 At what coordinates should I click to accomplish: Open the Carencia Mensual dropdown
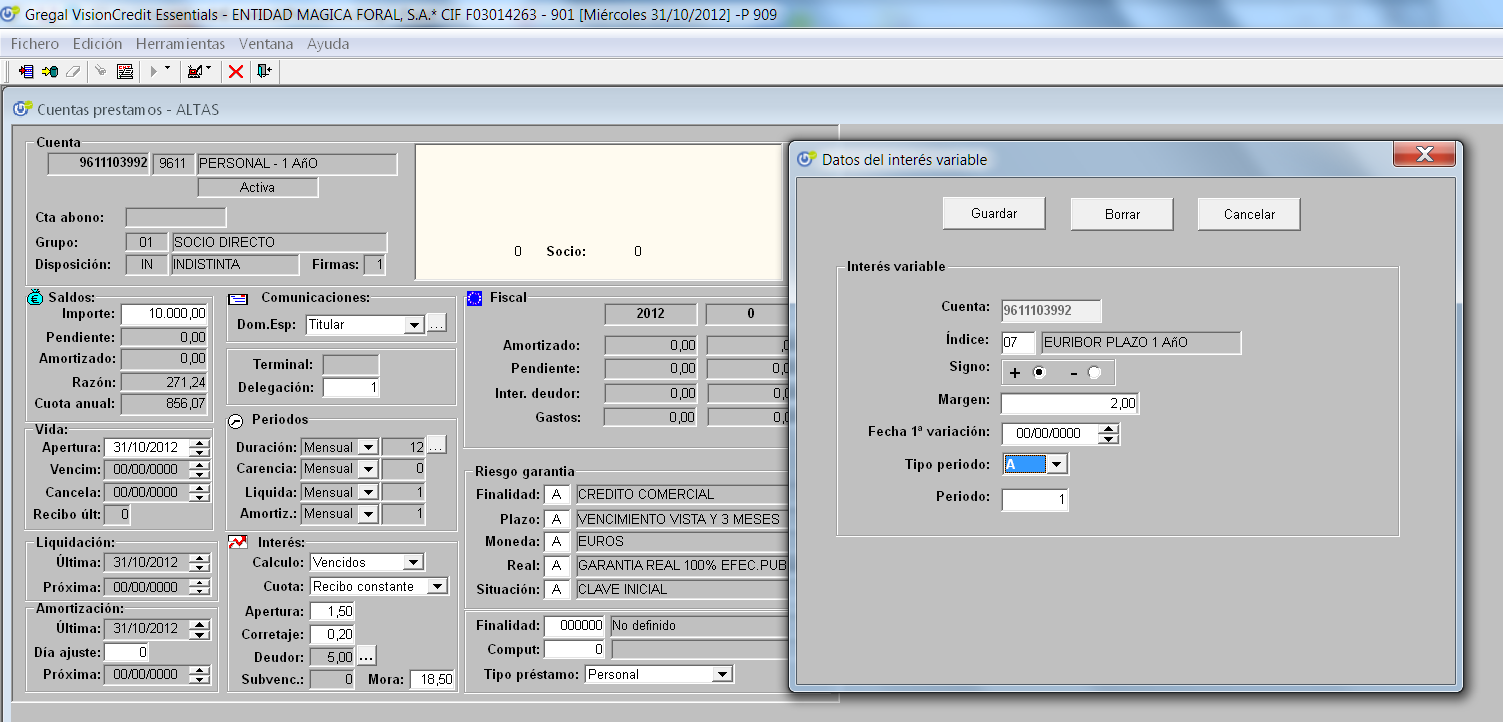[368, 469]
